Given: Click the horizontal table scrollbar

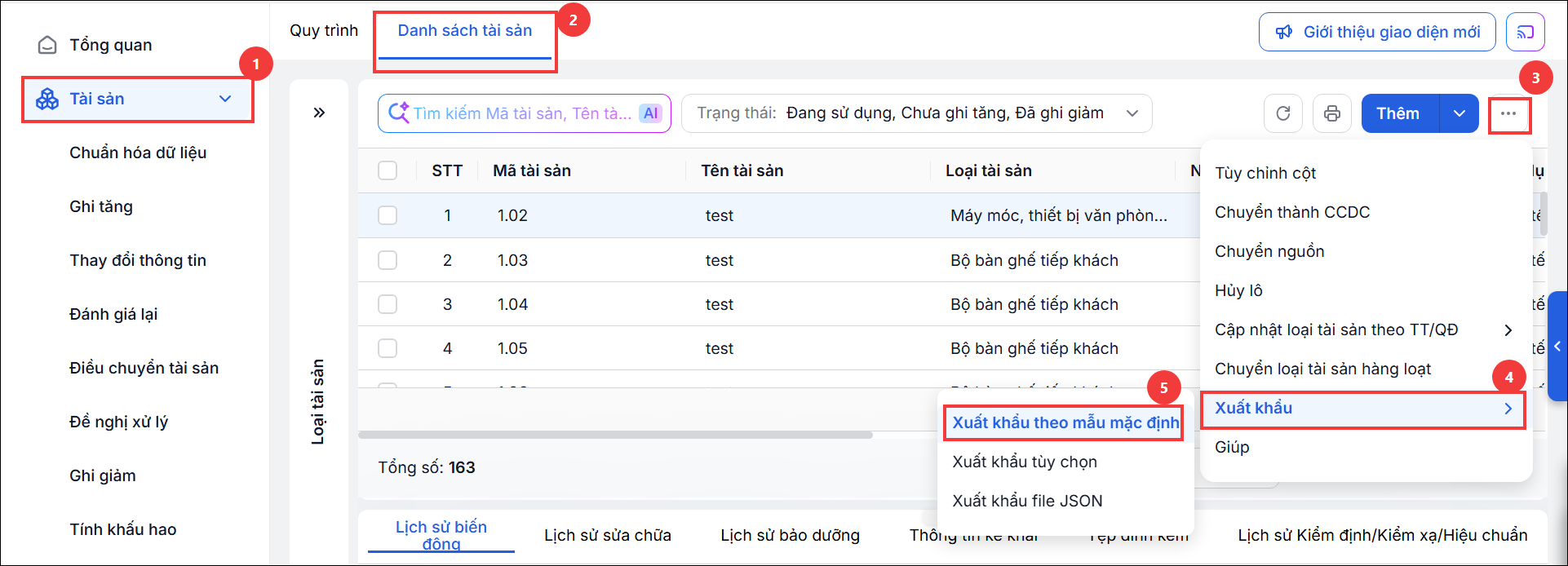Looking at the screenshot, I should [616, 435].
